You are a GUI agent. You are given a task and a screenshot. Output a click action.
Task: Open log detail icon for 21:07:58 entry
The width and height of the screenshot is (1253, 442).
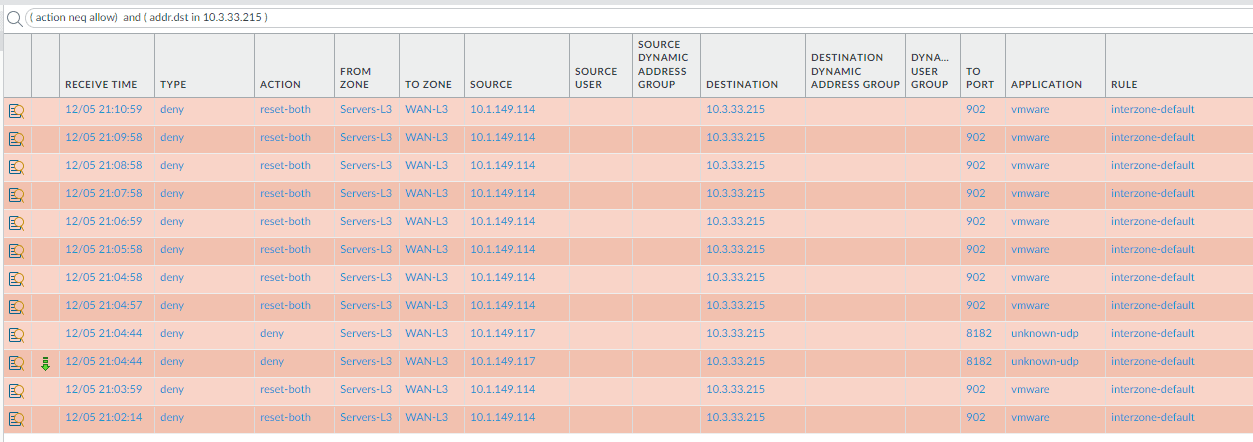17,194
